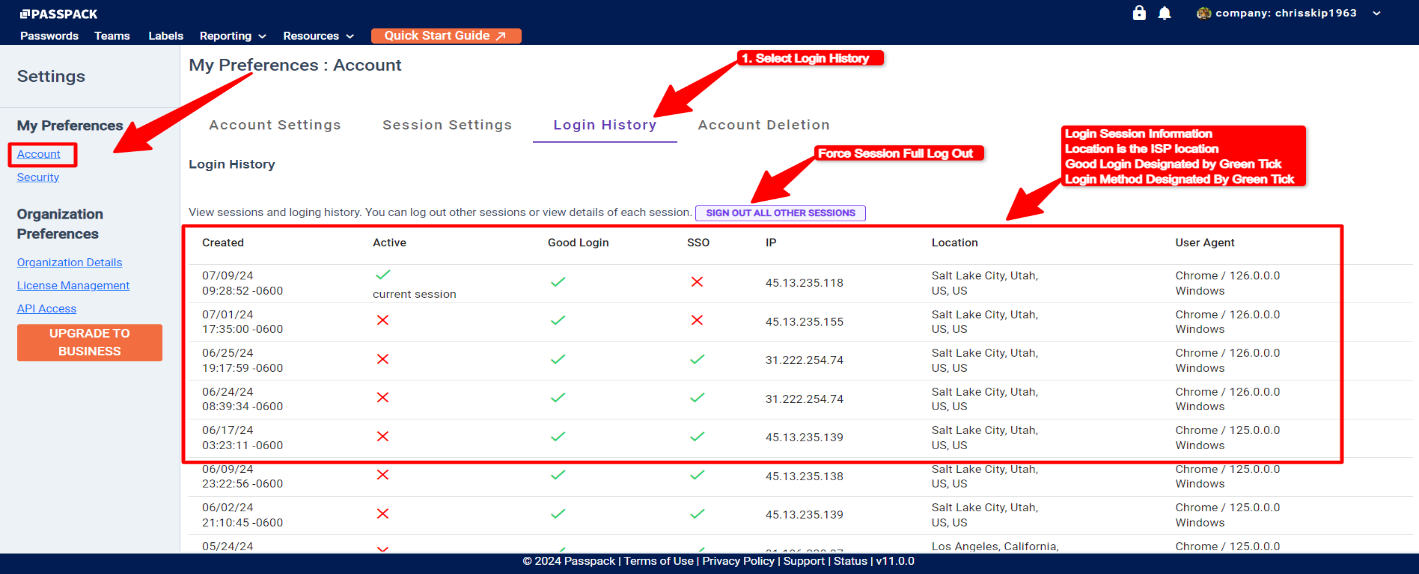Click Los Angeles, California location cell
The width and height of the screenshot is (1419, 574).
[995, 546]
